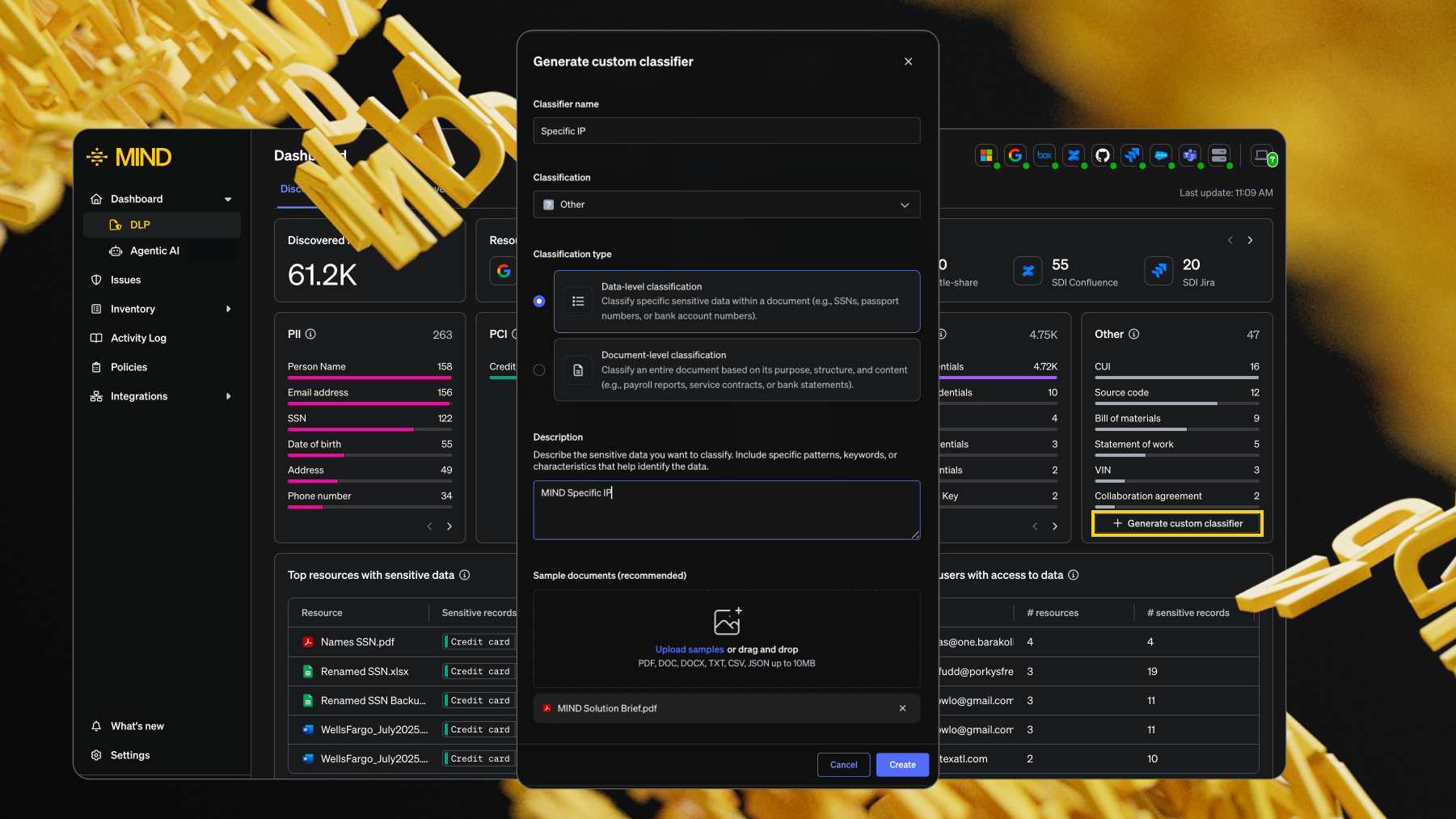
Task: Focus the Description text area
Action: point(727,510)
